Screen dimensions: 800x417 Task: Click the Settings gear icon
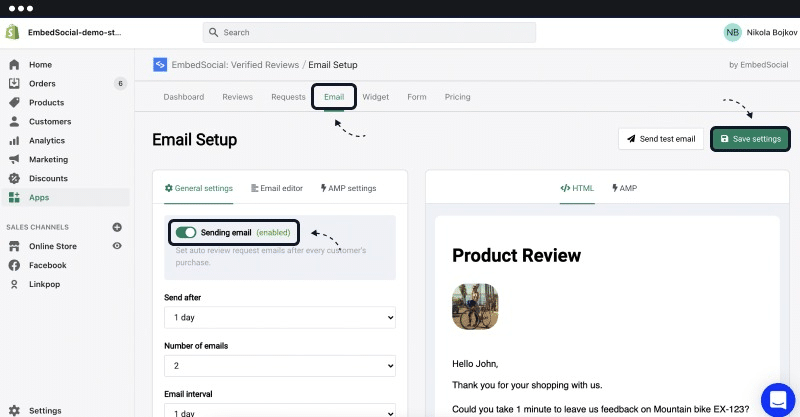(14, 410)
